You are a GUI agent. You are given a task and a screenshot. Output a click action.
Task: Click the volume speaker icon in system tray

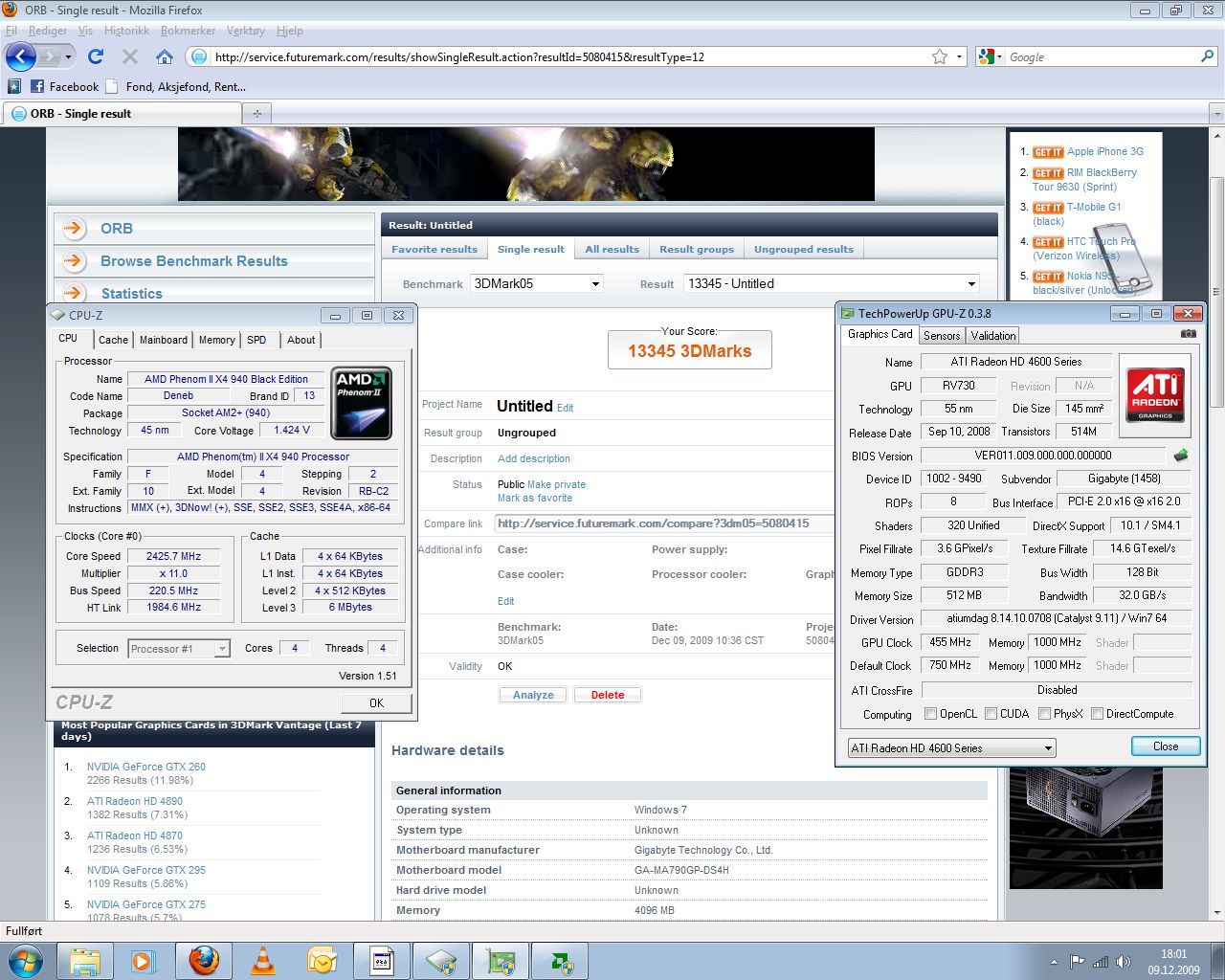[x=1124, y=961]
